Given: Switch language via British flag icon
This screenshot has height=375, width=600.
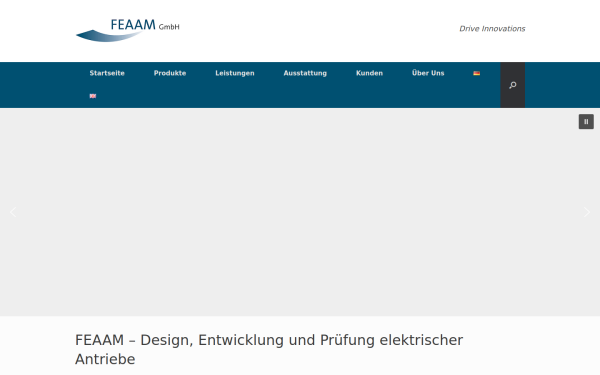Looking at the screenshot, I should coord(93,96).
